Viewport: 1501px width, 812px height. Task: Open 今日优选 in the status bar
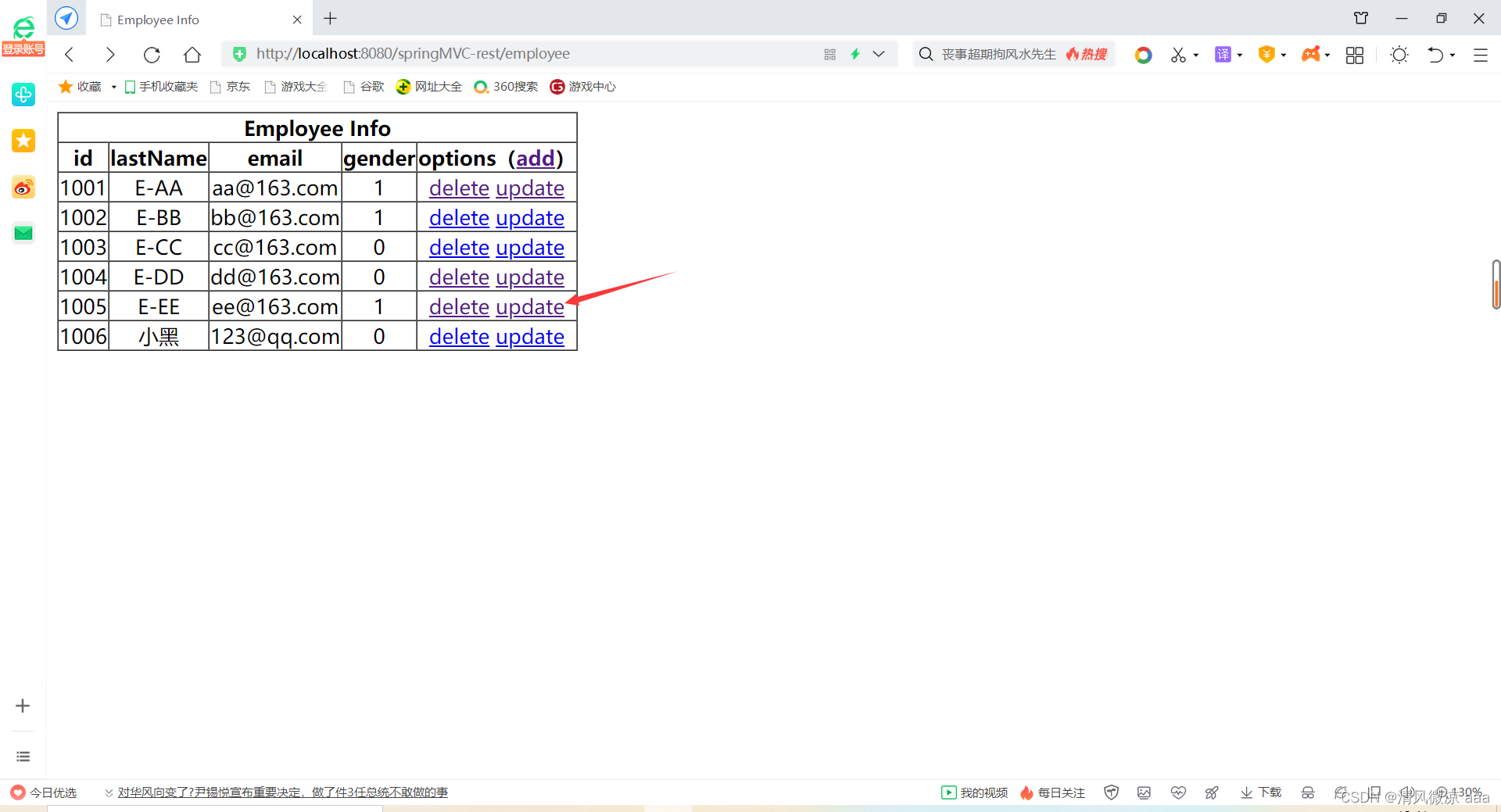click(x=44, y=792)
